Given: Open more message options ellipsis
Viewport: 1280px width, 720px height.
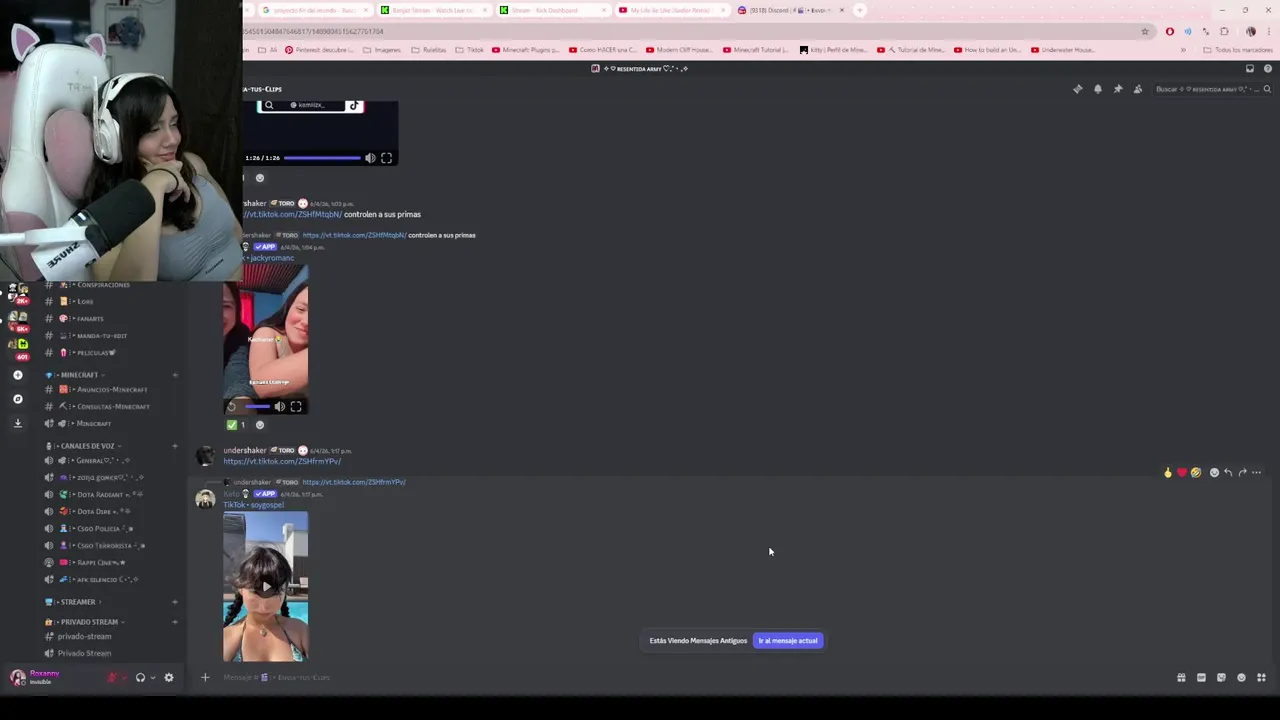Looking at the screenshot, I should tap(1257, 473).
